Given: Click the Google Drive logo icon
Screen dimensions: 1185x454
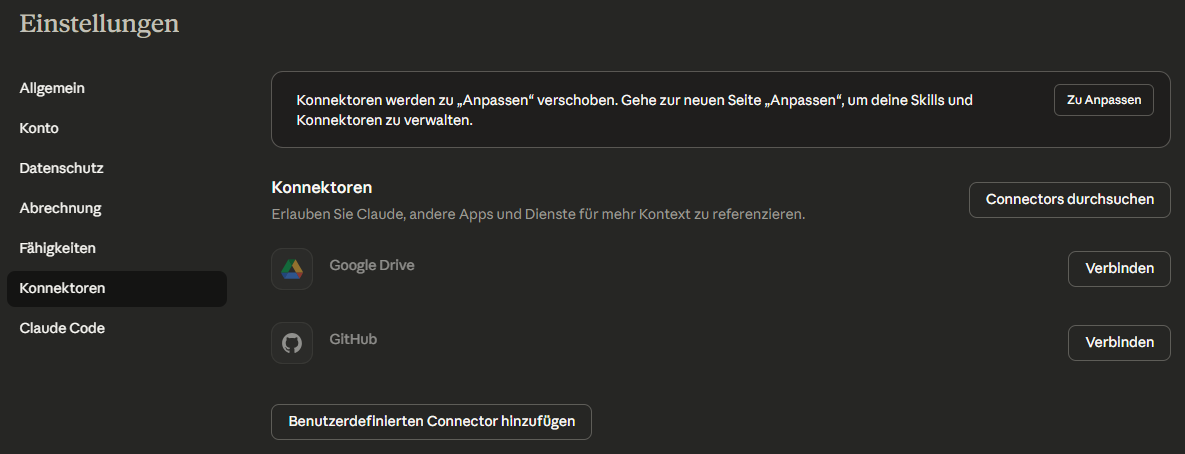Looking at the screenshot, I should point(292,269).
